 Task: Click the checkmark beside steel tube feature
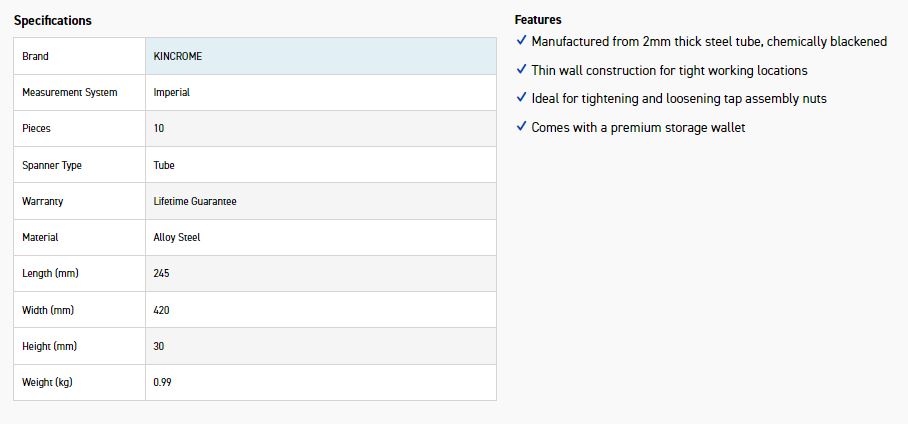click(521, 41)
